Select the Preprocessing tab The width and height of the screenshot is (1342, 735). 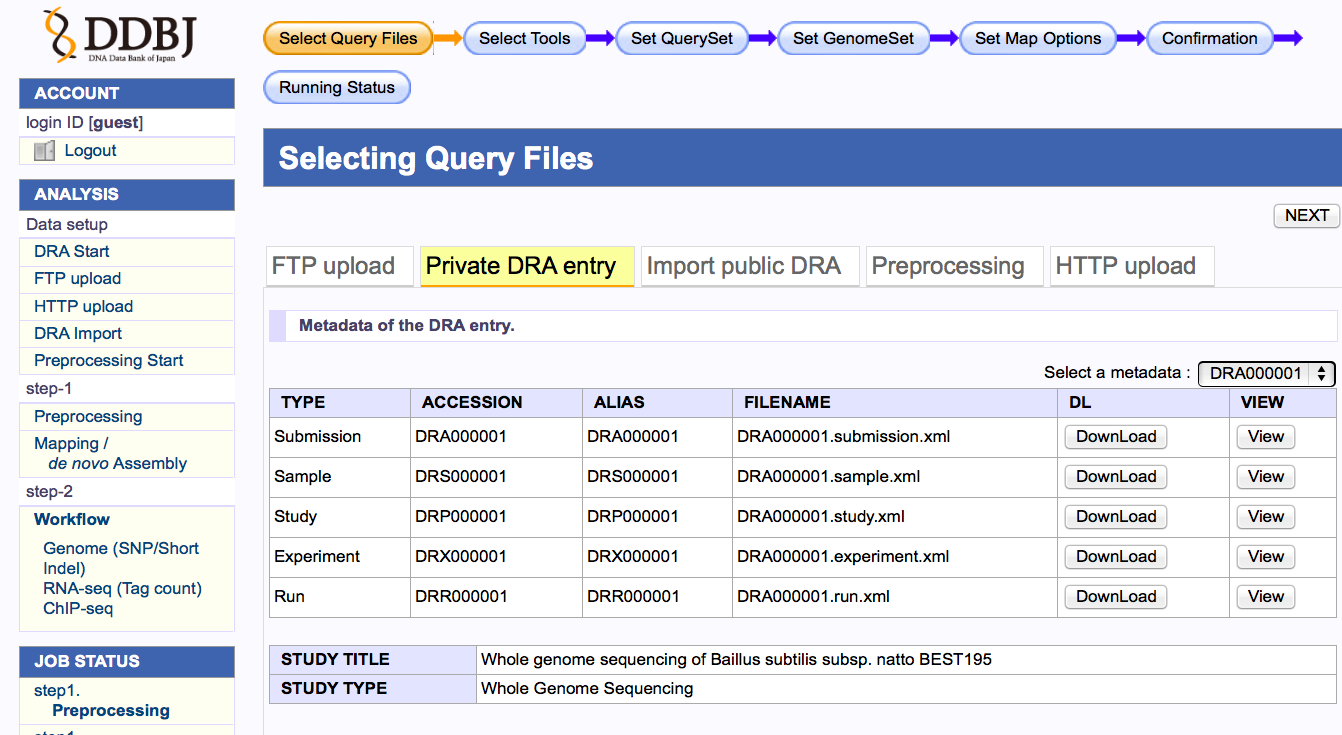[x=947, y=266]
